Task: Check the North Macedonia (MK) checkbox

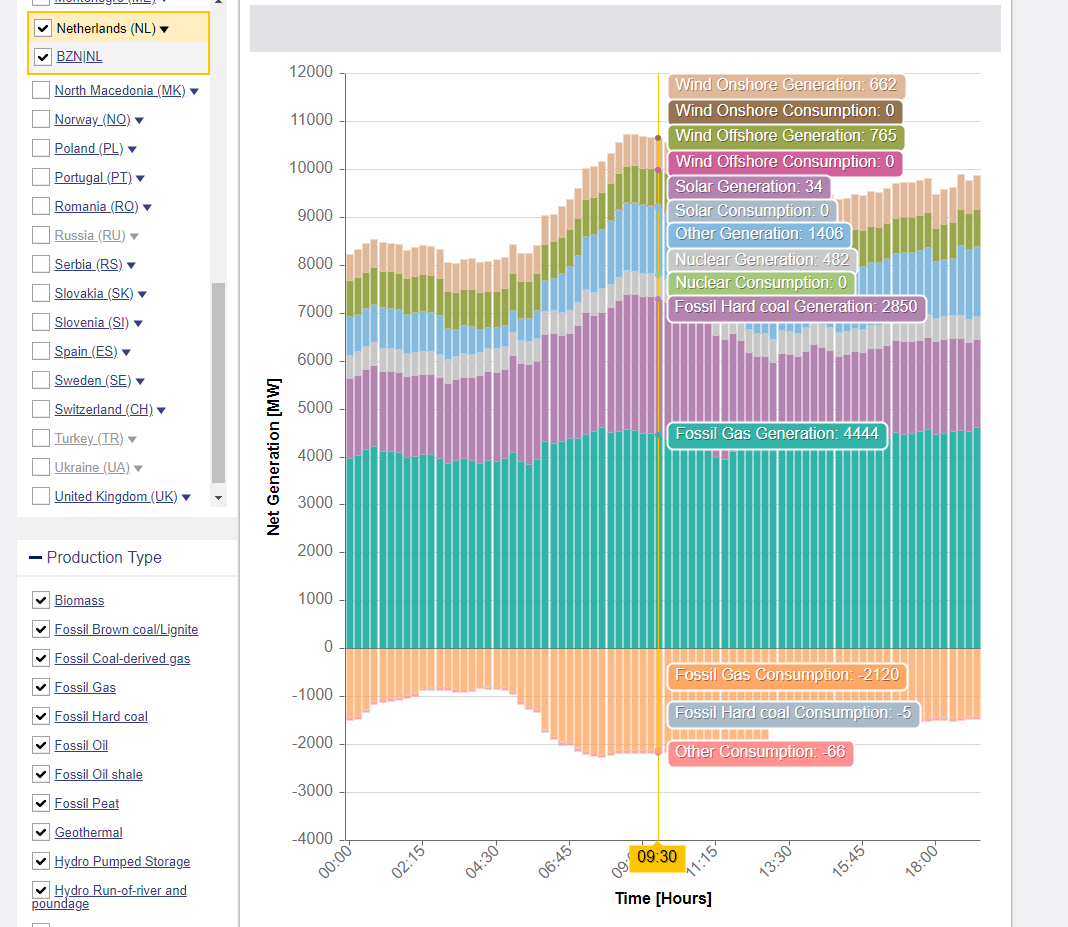Action: (x=41, y=90)
